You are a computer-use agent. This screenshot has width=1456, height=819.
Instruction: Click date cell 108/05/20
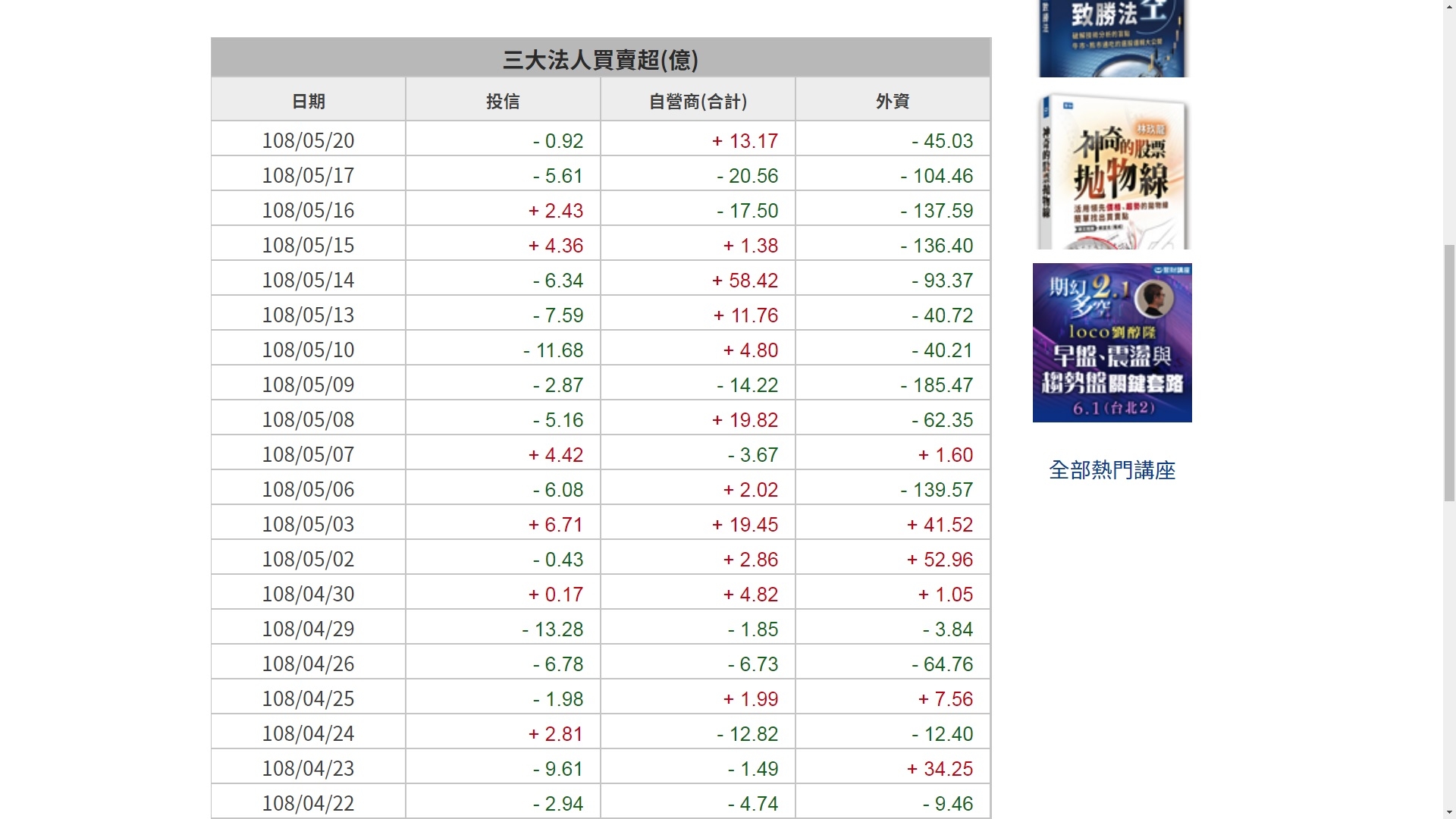click(x=308, y=140)
